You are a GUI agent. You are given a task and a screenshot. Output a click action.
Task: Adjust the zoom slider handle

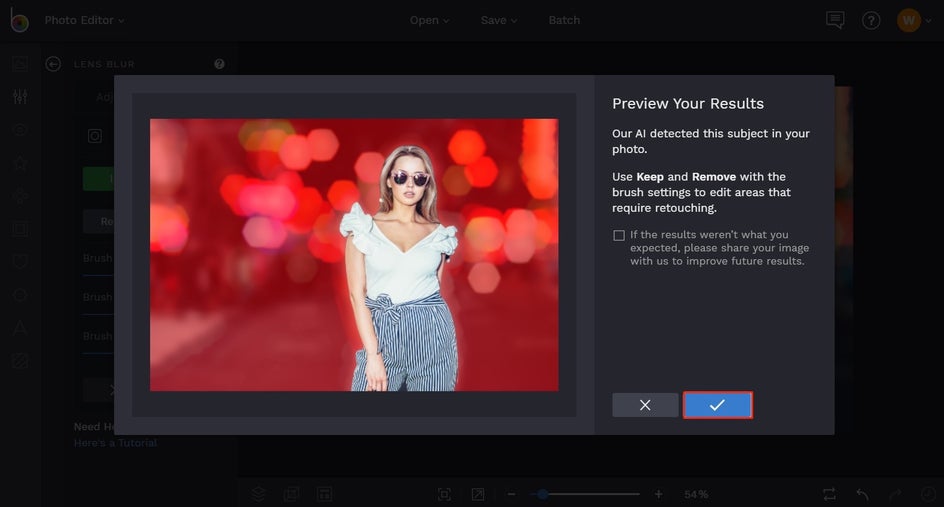(542, 494)
